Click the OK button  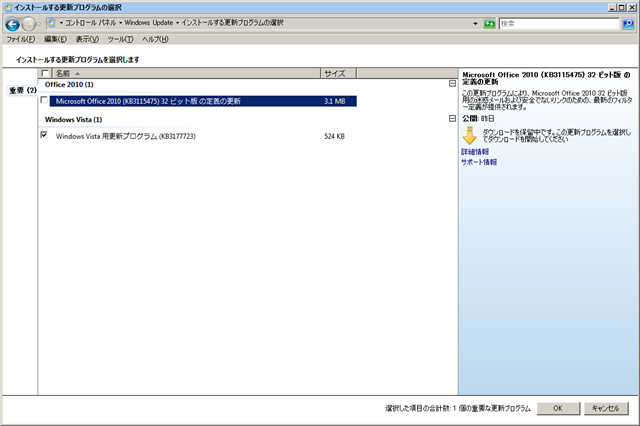coord(558,408)
